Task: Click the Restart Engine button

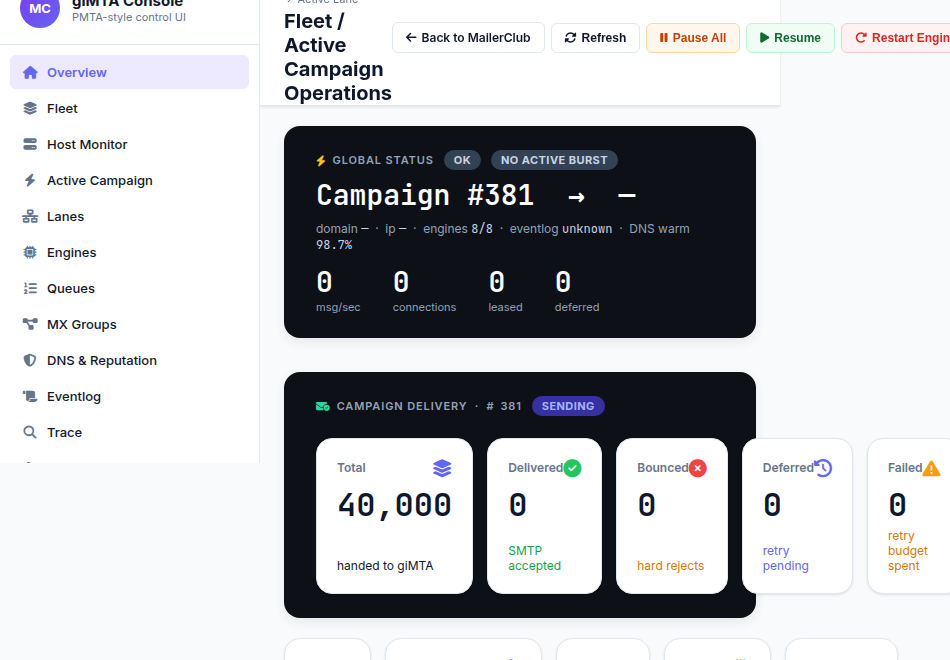Action: pyautogui.click(x=895, y=38)
